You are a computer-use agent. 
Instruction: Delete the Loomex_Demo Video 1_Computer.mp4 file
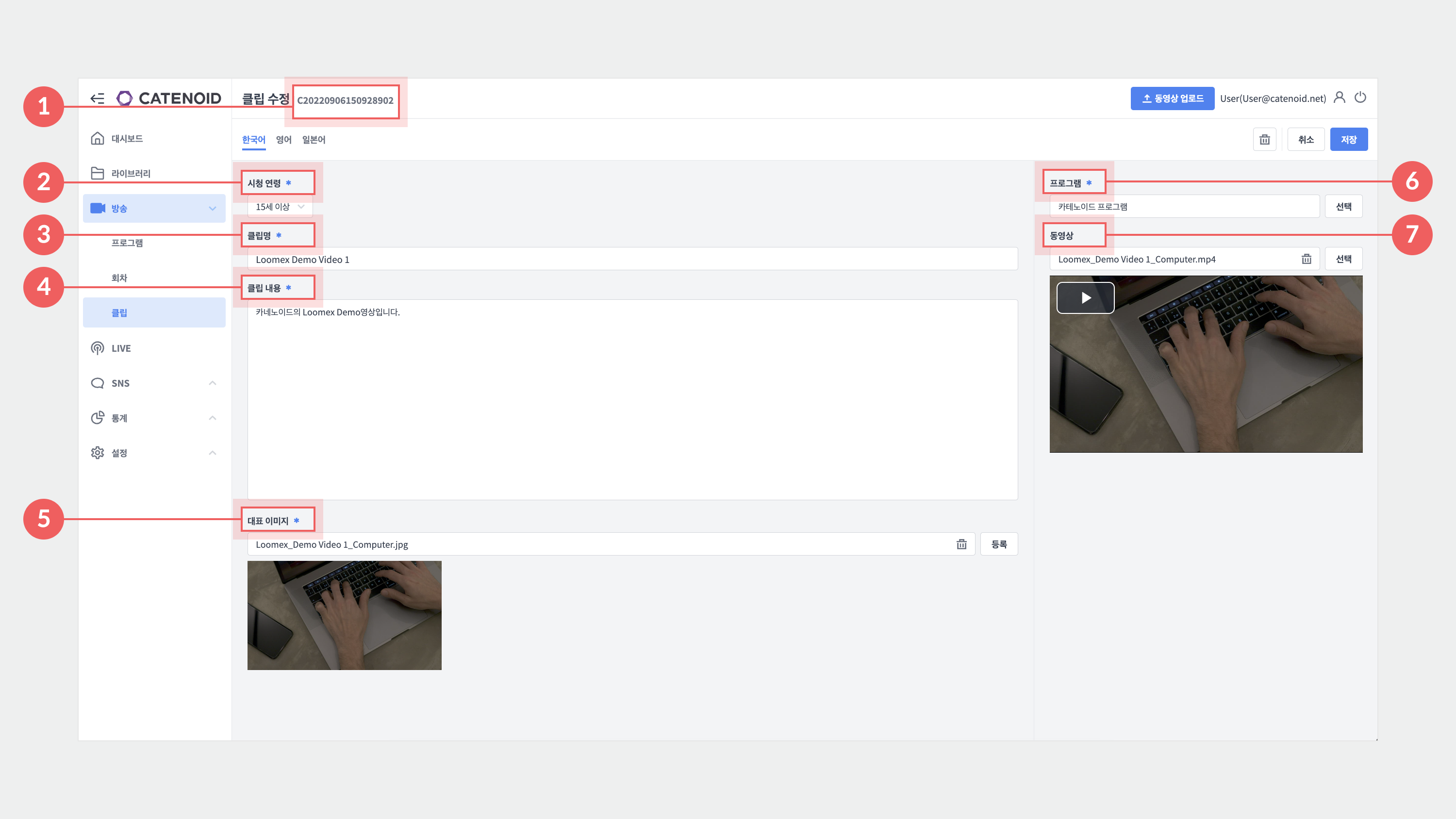[1306, 260]
